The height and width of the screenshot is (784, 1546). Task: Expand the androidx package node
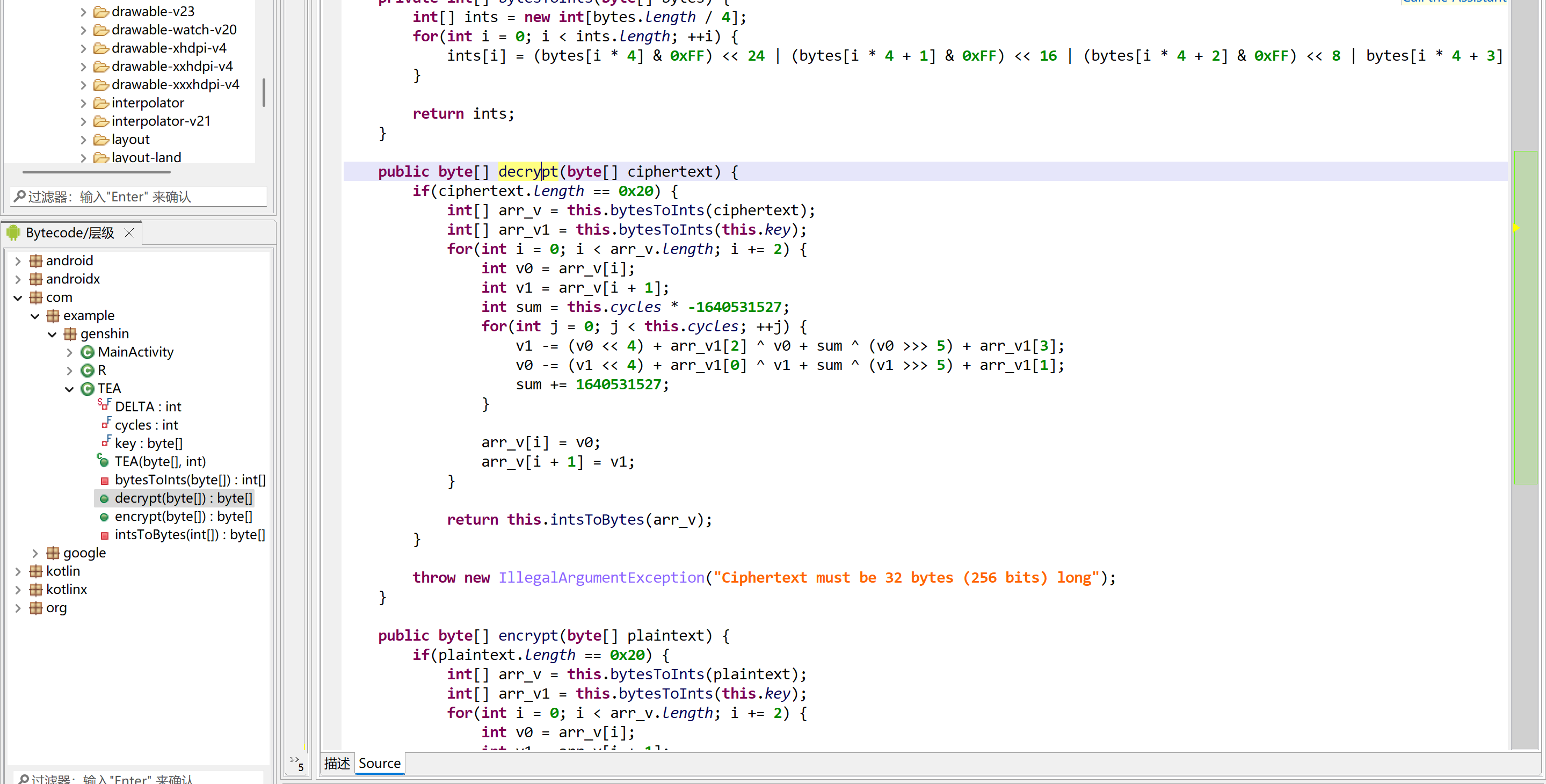[x=18, y=279]
